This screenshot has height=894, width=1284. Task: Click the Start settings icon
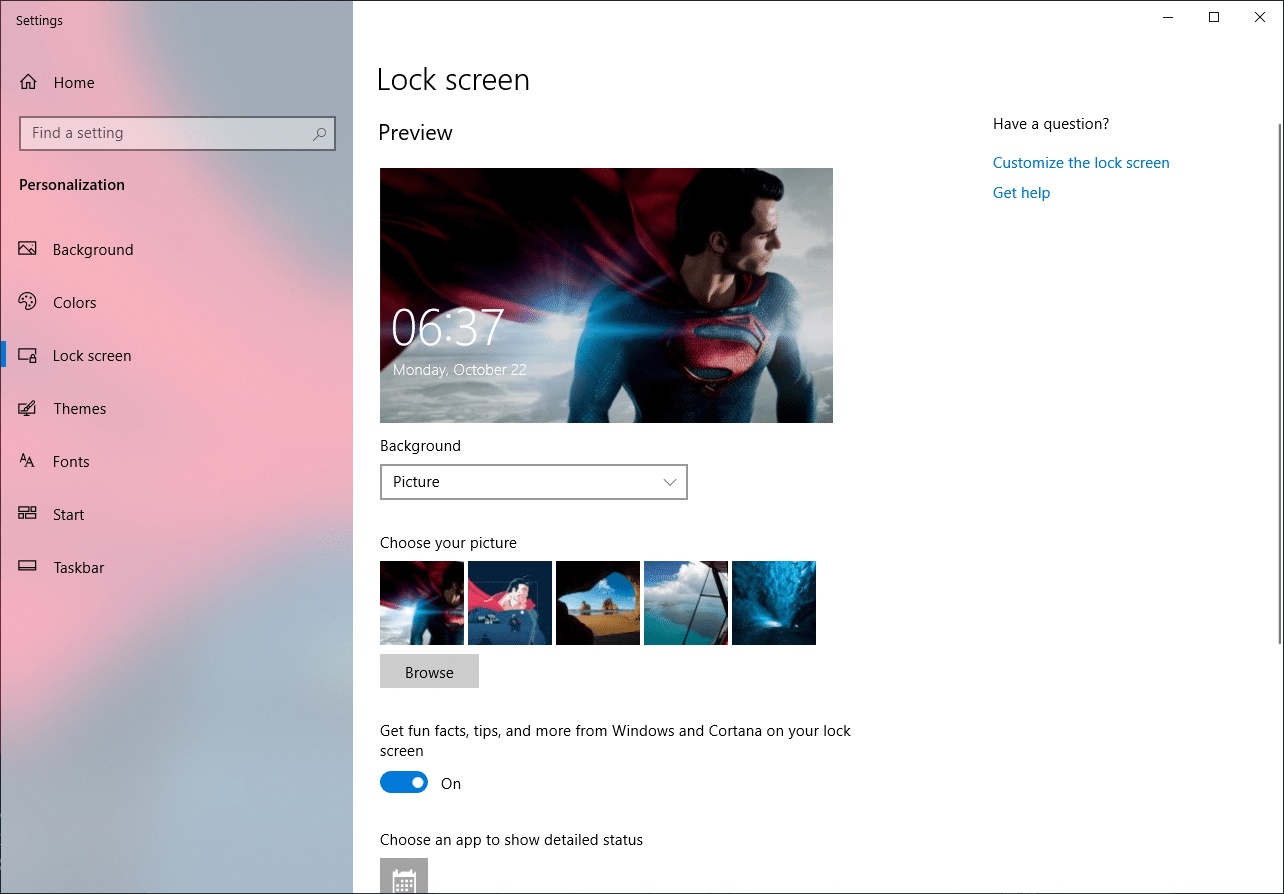click(x=28, y=514)
